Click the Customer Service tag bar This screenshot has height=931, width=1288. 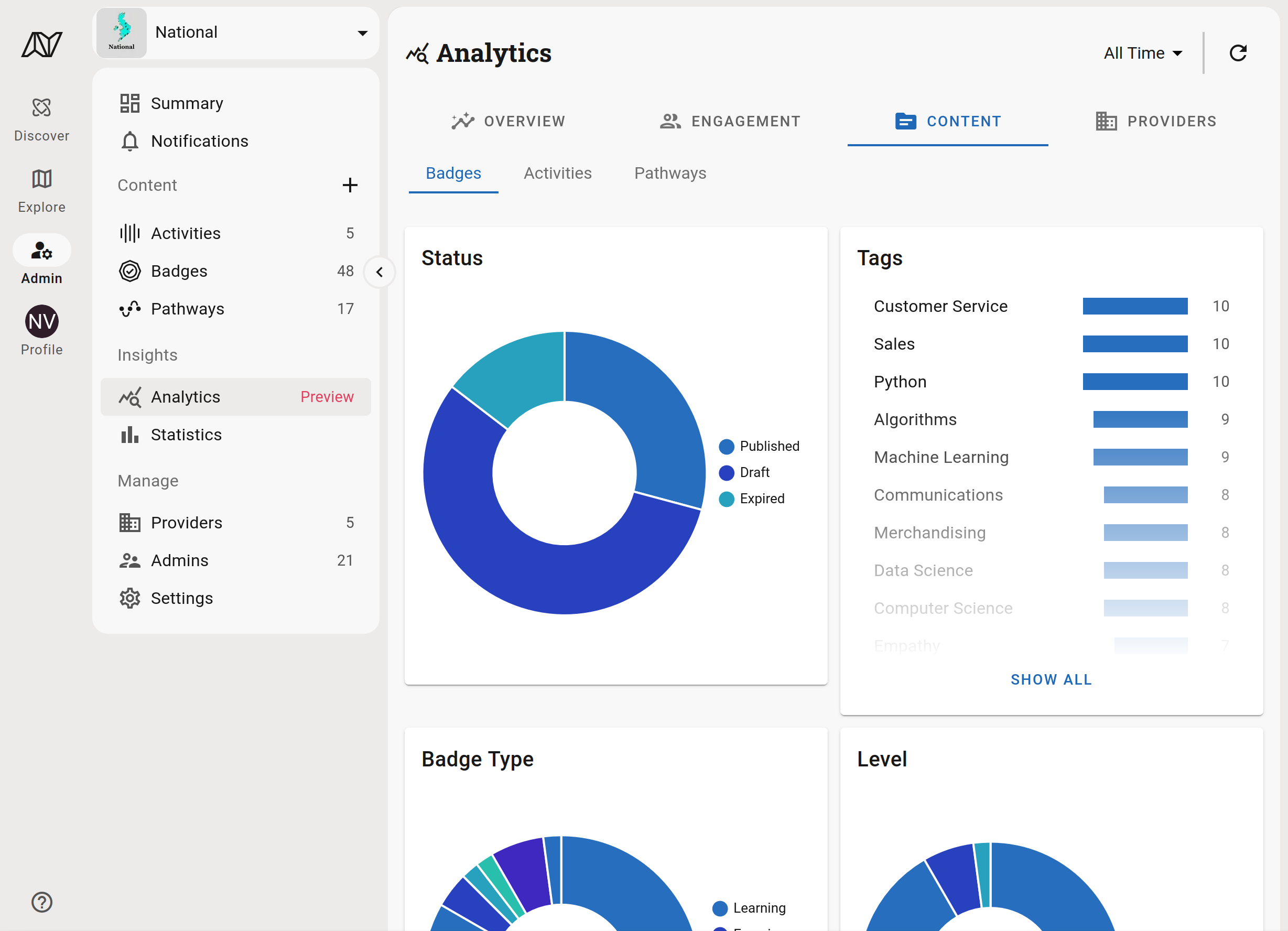pos(1134,306)
